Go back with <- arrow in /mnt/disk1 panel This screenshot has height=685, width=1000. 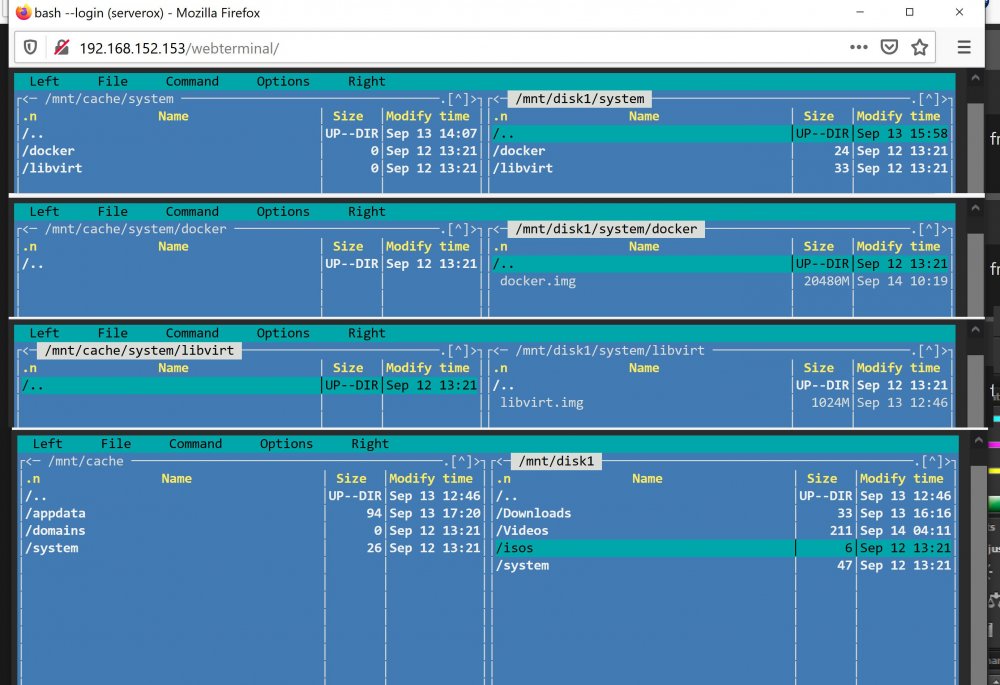coord(503,461)
